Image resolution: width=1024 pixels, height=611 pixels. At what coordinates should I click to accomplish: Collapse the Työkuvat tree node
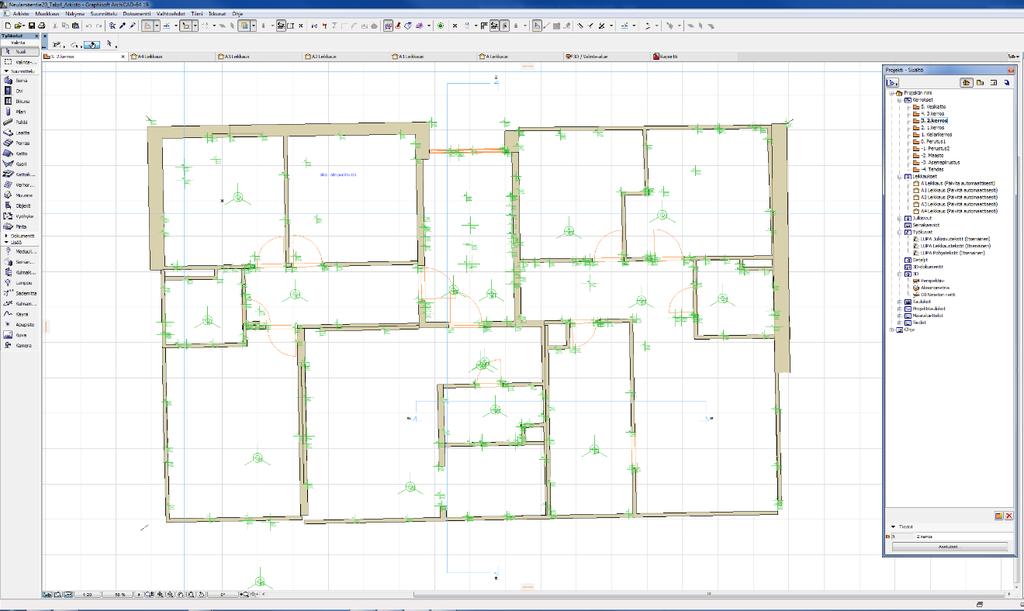point(900,232)
